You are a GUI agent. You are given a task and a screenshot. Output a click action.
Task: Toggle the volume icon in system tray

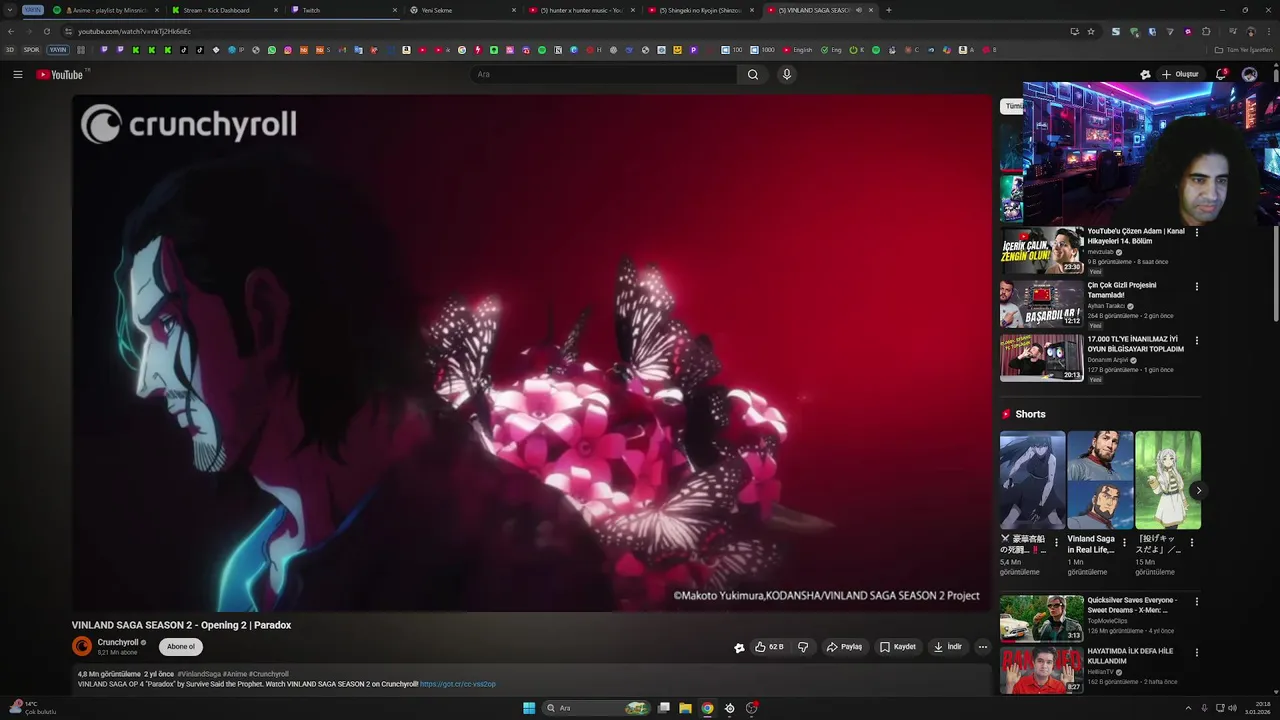(1232, 708)
